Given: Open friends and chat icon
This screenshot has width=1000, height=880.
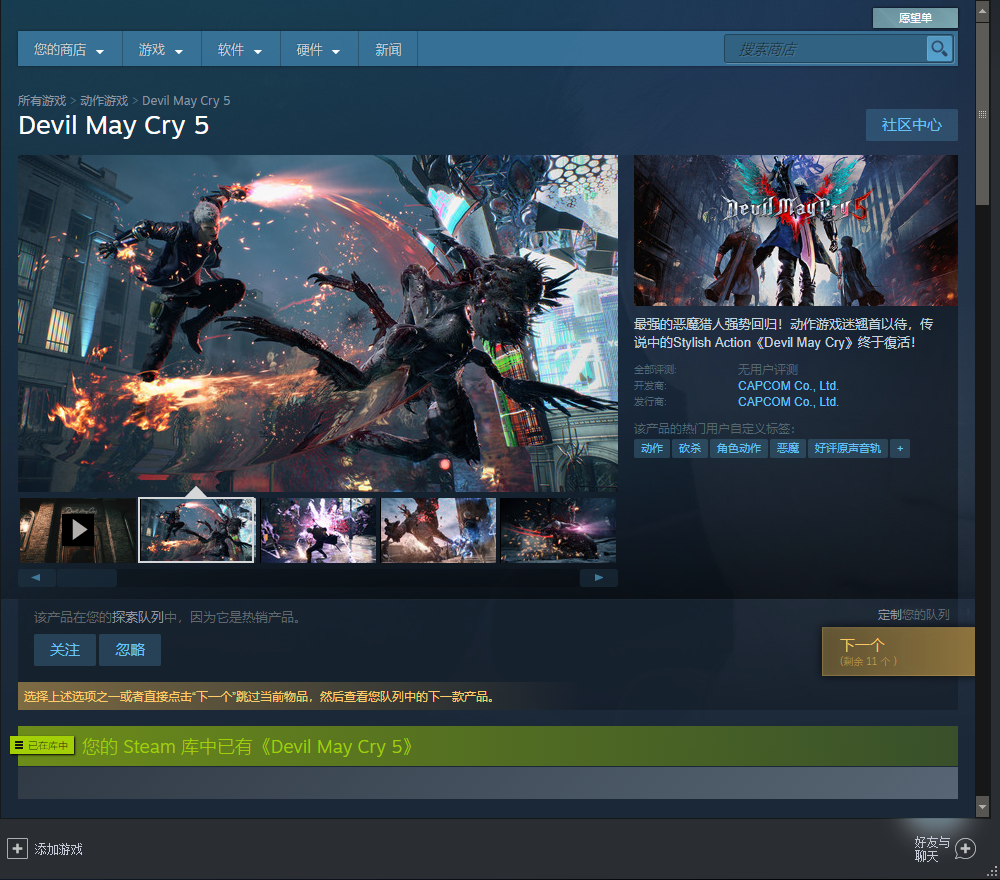Looking at the screenshot, I should click(965, 848).
